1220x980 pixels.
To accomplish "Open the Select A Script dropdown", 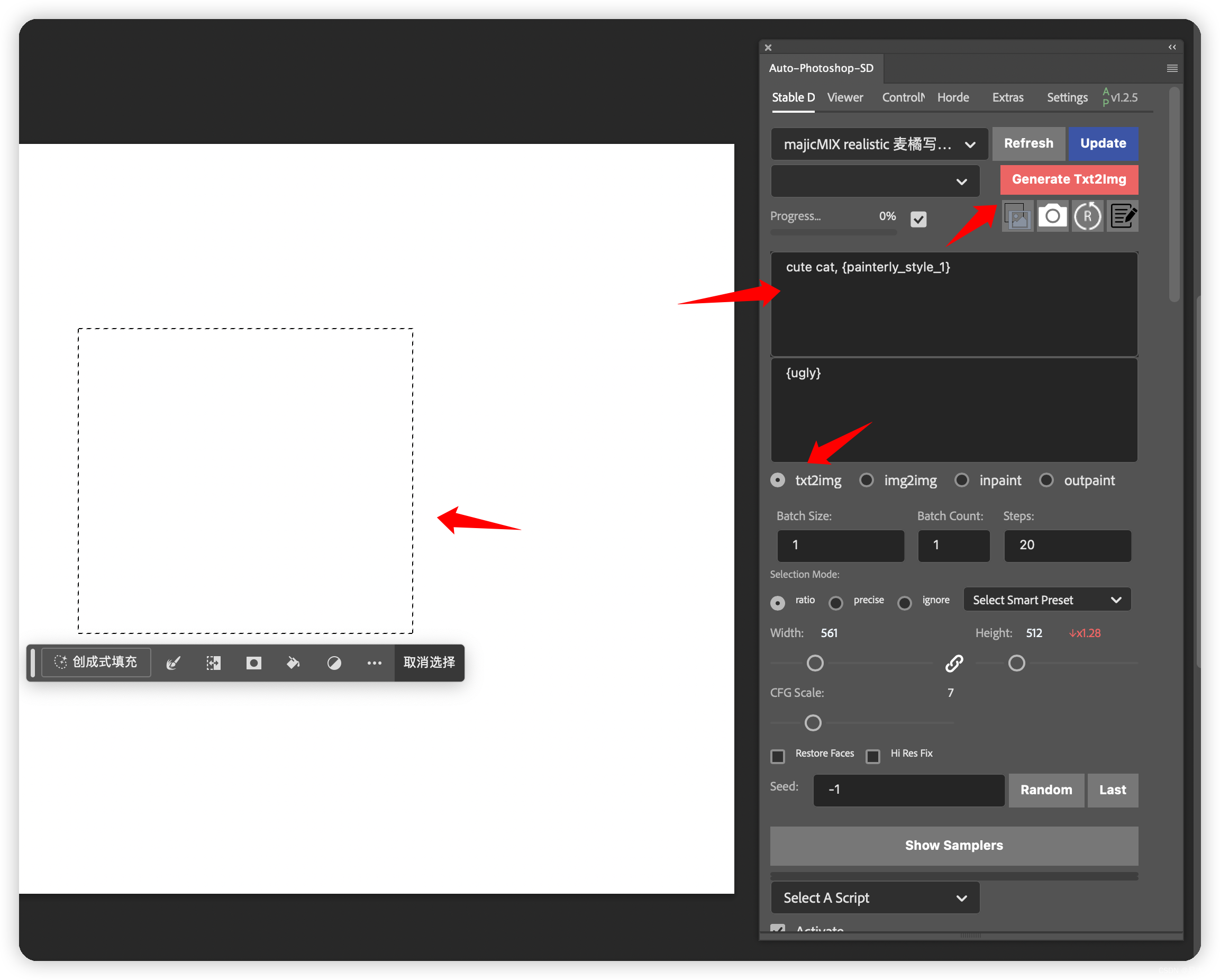I will 875,897.
